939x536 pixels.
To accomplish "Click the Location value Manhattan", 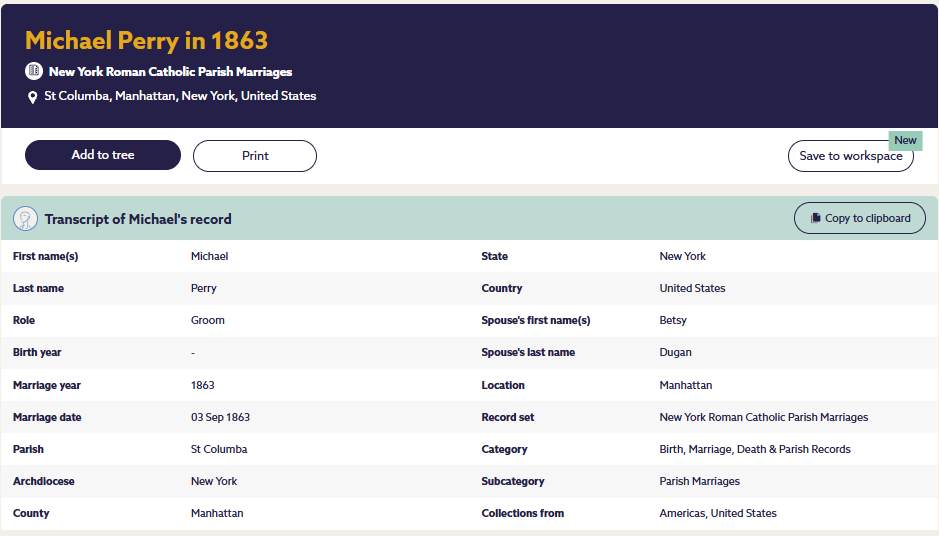I will tap(686, 385).
